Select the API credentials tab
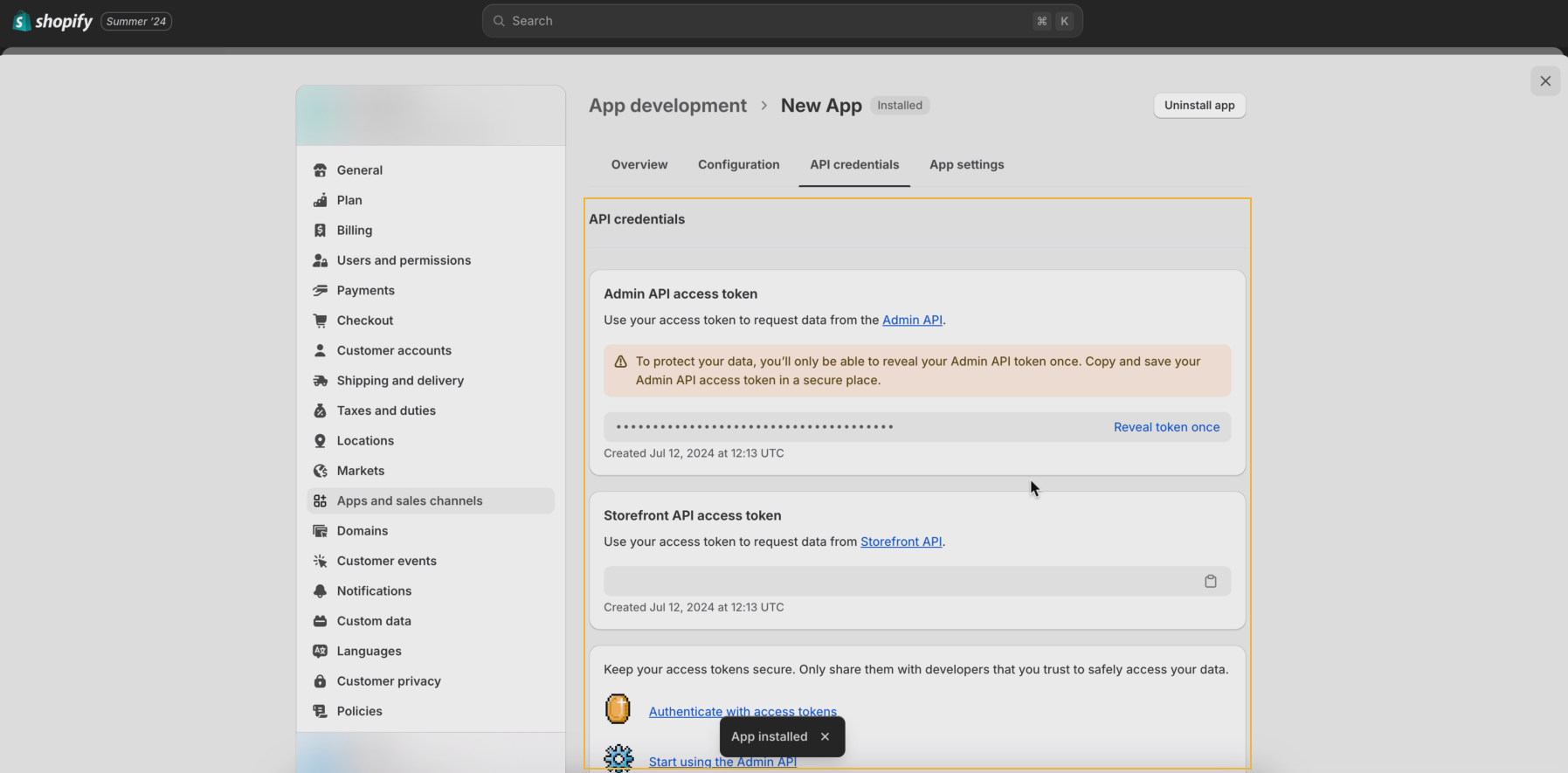 tap(854, 164)
